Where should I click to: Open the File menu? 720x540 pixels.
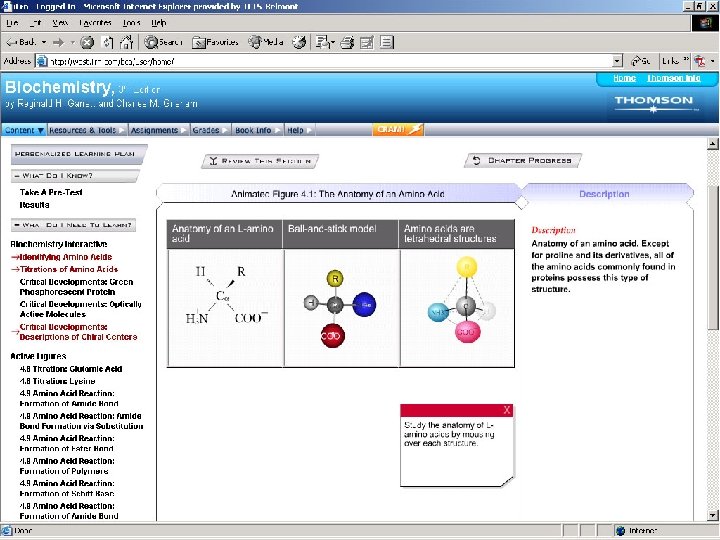[12, 22]
